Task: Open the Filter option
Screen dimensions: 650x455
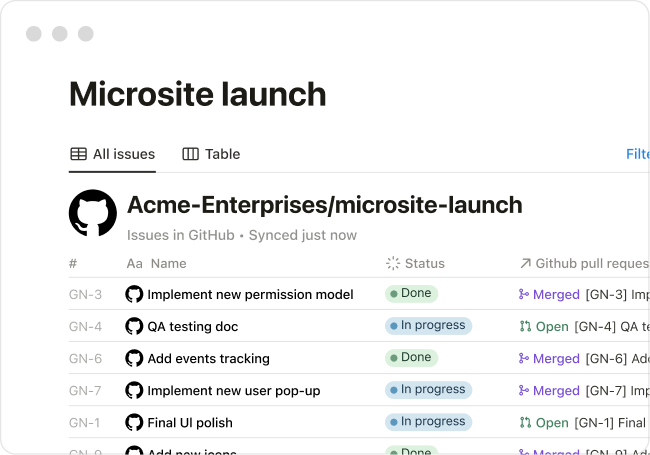Action: pos(637,154)
